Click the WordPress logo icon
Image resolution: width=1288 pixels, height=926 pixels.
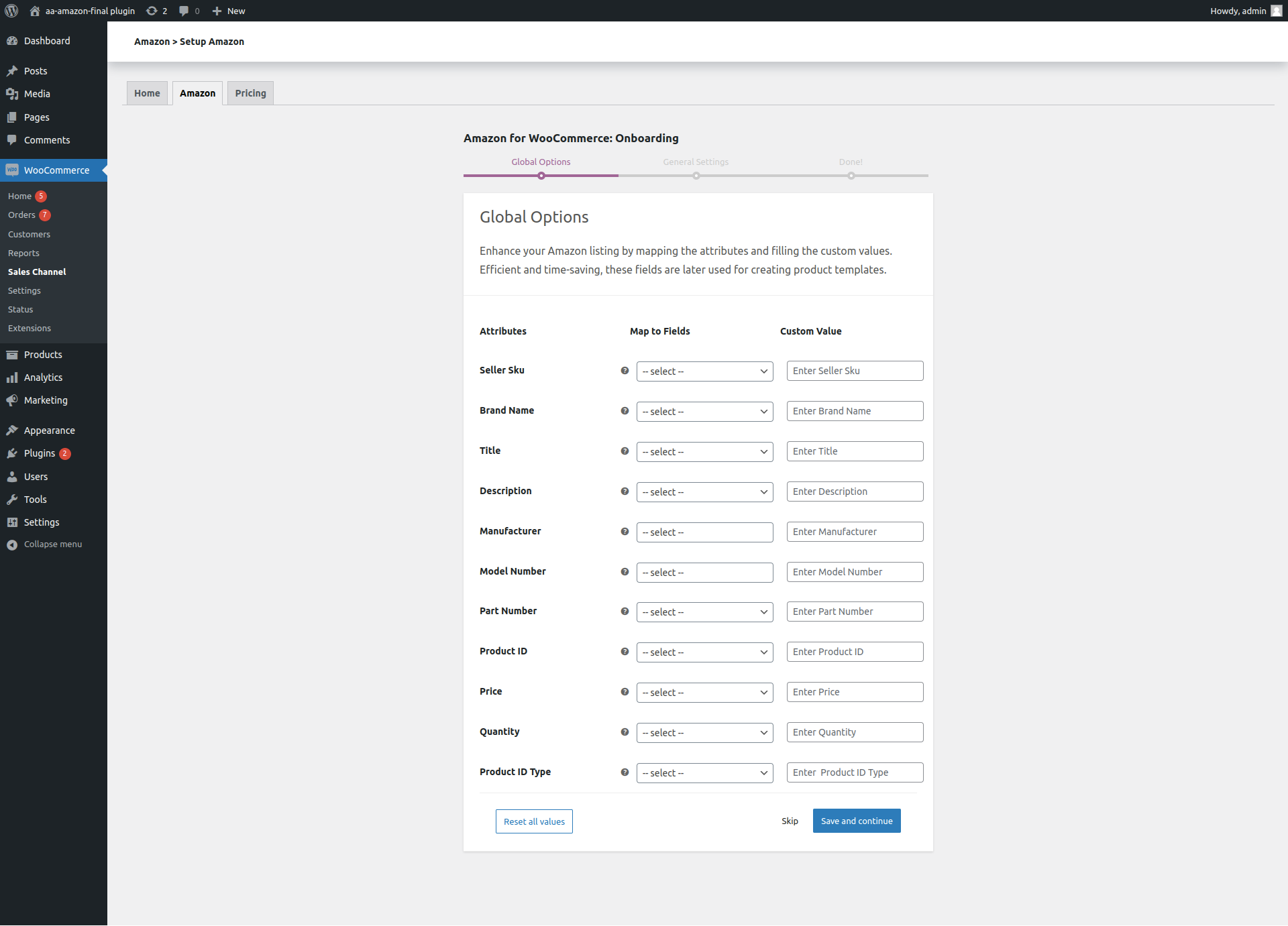point(11,11)
